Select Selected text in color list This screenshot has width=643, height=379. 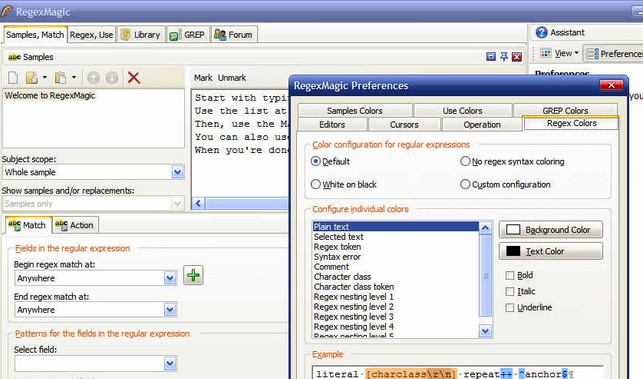pos(395,237)
